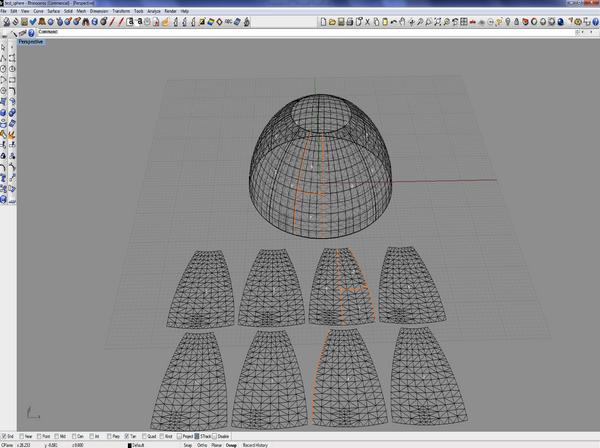Click the black Default layer color swatch
600x448 pixels.
pyautogui.click(x=130, y=444)
